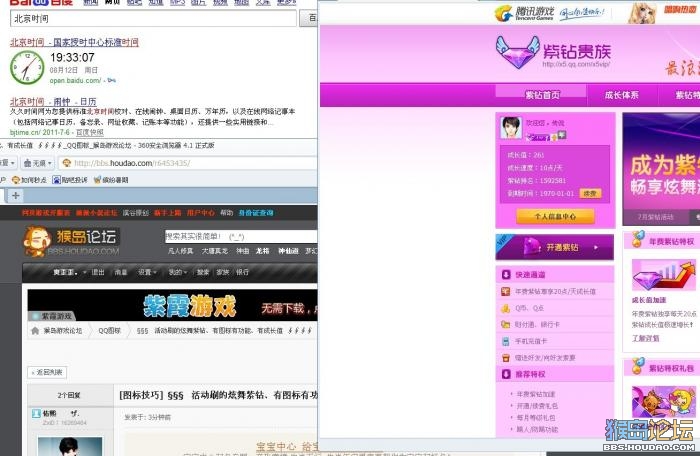
Task: Click the browser address bar with bbs.houdao.com
Action: [188, 163]
